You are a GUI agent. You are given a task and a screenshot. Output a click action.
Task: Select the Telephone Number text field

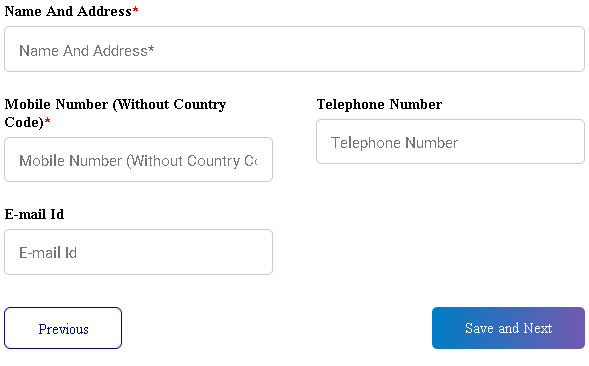pos(450,142)
